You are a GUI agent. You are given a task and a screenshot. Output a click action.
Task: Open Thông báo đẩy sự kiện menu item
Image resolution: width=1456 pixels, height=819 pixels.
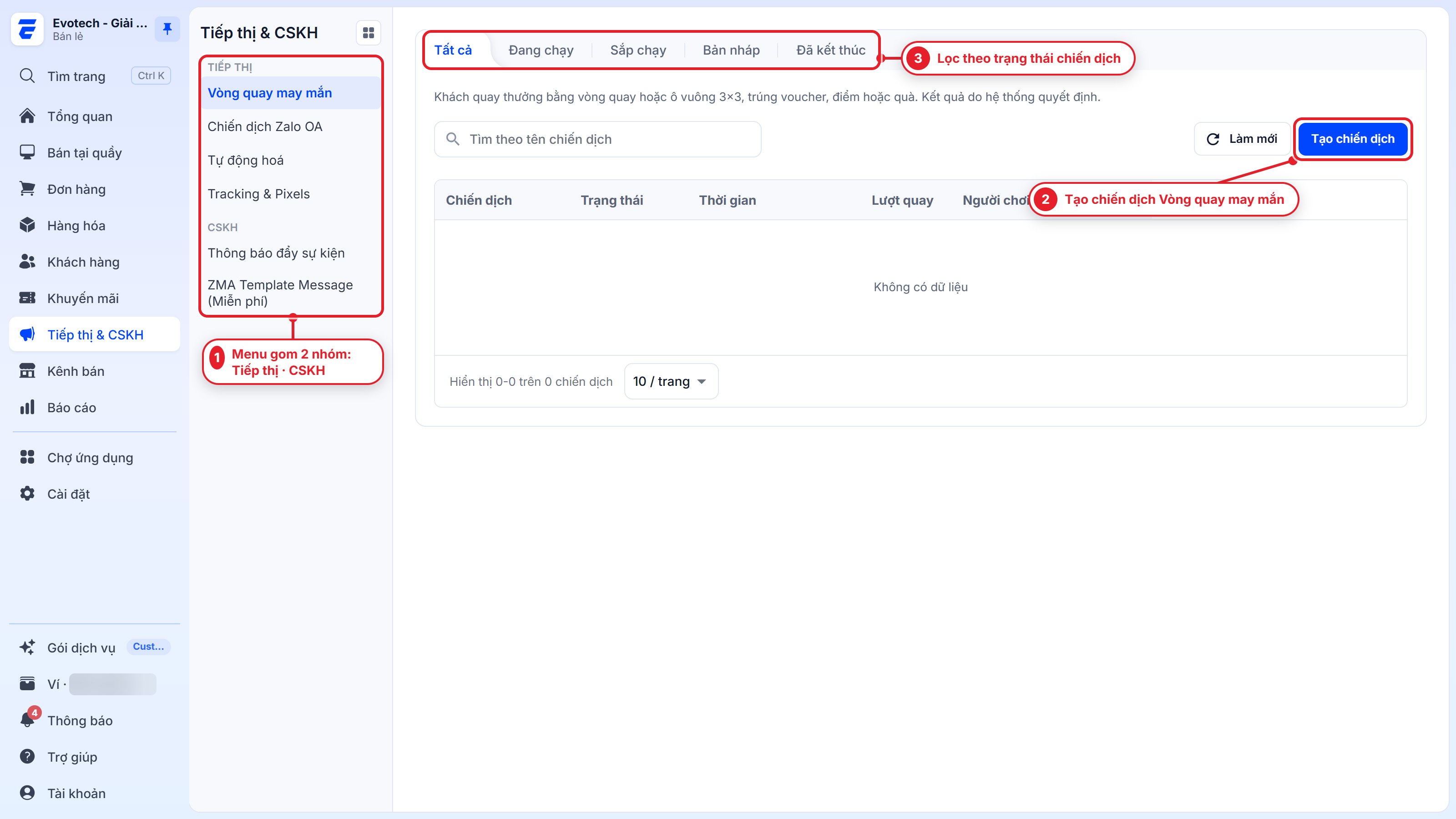click(291, 253)
